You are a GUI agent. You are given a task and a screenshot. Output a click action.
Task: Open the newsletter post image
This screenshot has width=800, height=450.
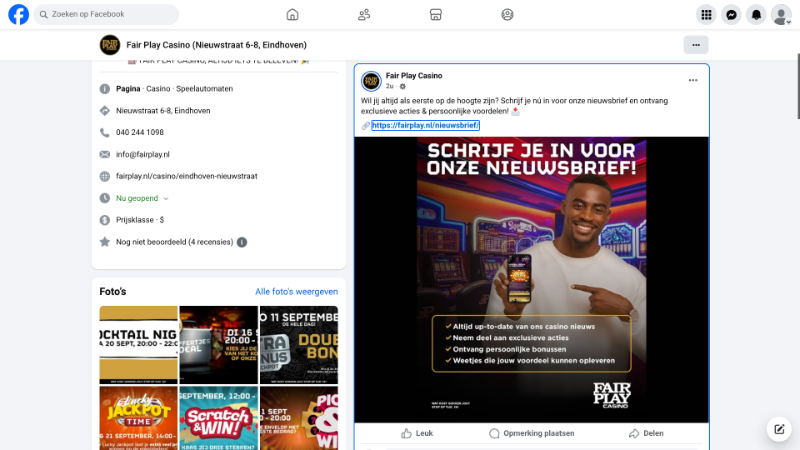pos(531,280)
